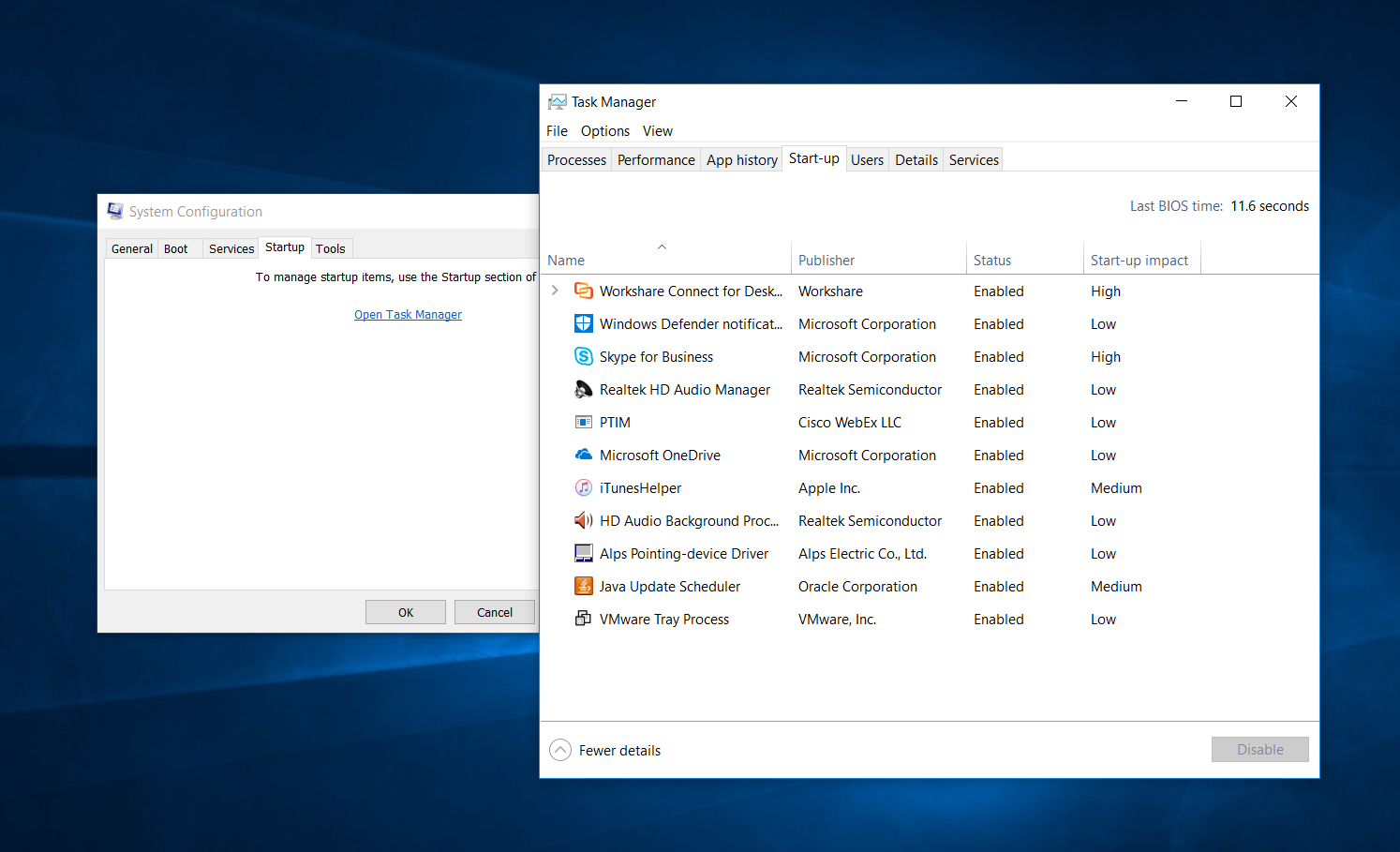Open the Options menu
Image resolution: width=1400 pixels, height=852 pixels.
point(605,131)
